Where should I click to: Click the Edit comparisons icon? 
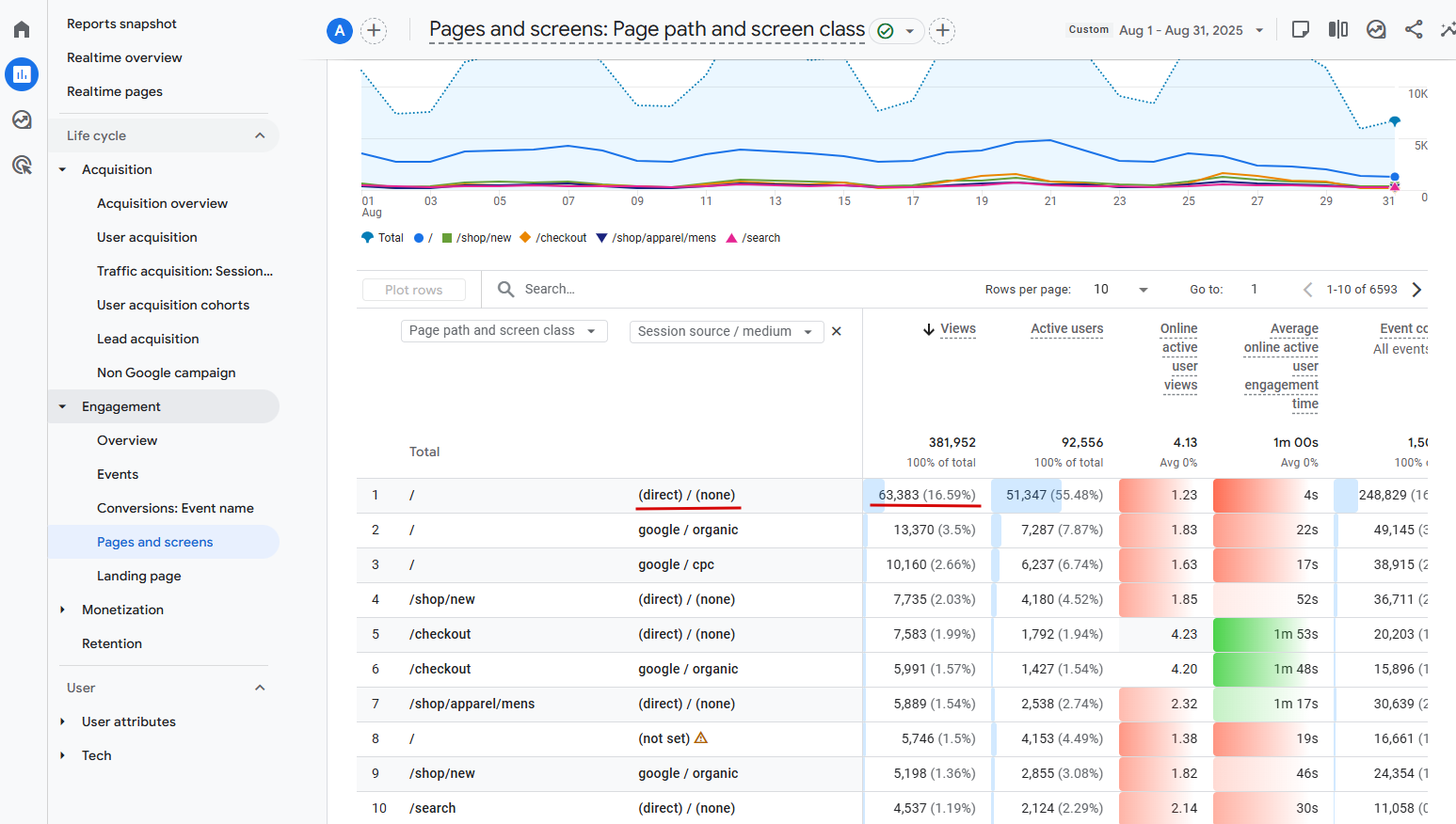1338,29
